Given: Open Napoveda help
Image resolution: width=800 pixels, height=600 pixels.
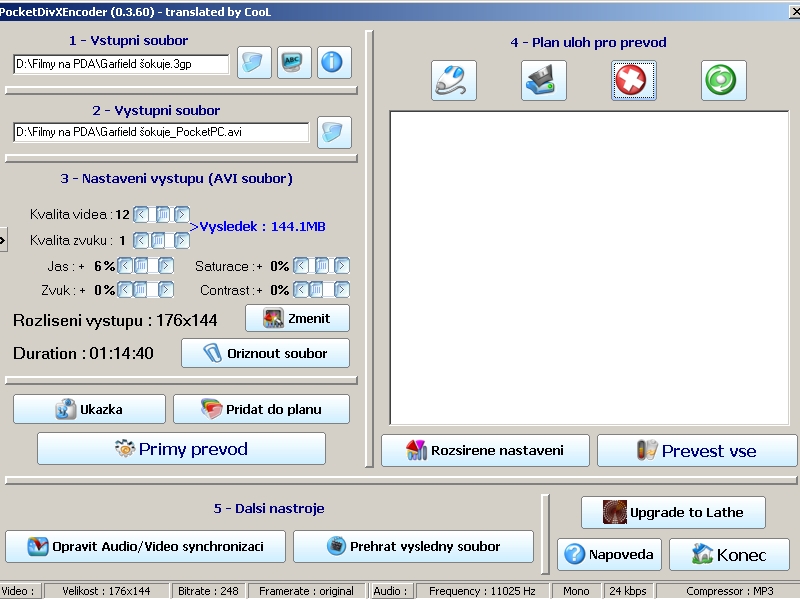Looking at the screenshot, I should click(609, 554).
